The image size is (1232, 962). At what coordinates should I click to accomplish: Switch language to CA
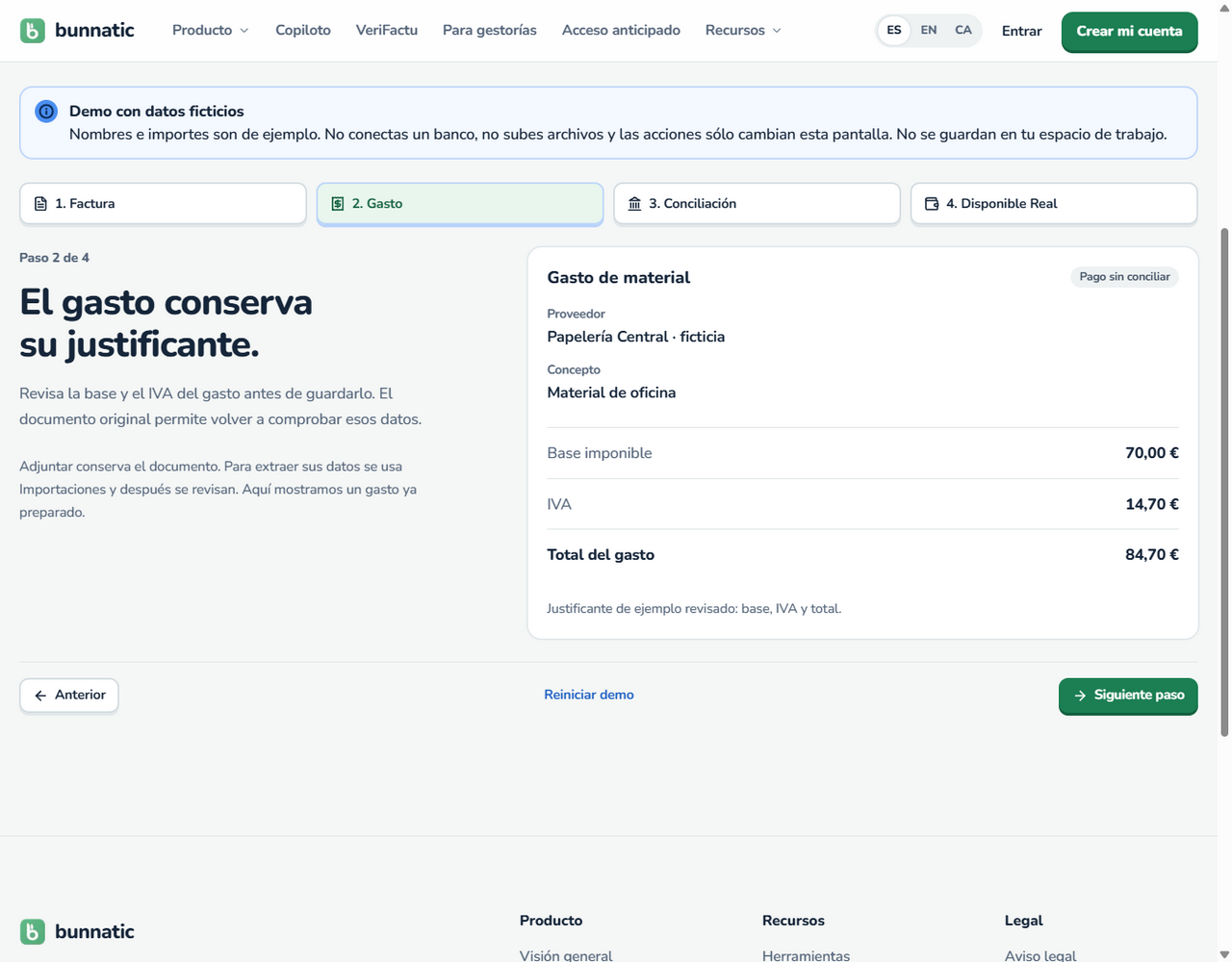(963, 31)
